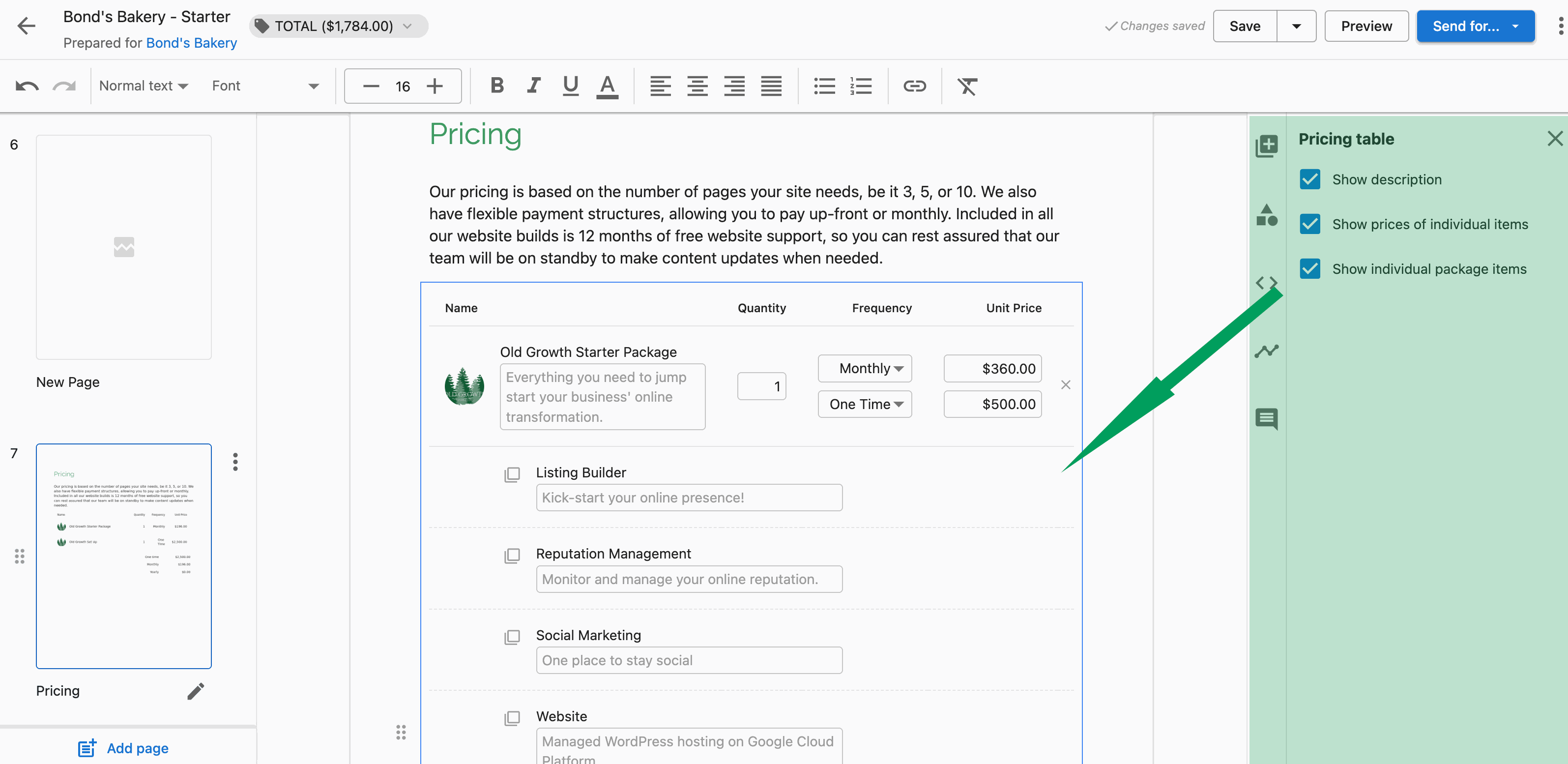Open the Font dropdown

[x=265, y=86]
